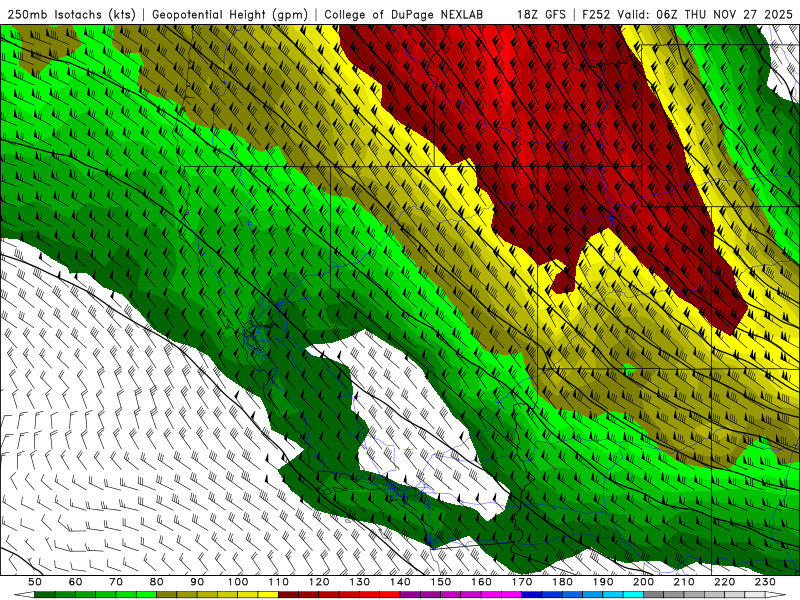
Task: Click the '80' colorbar scale label
Action: [x=157, y=582]
